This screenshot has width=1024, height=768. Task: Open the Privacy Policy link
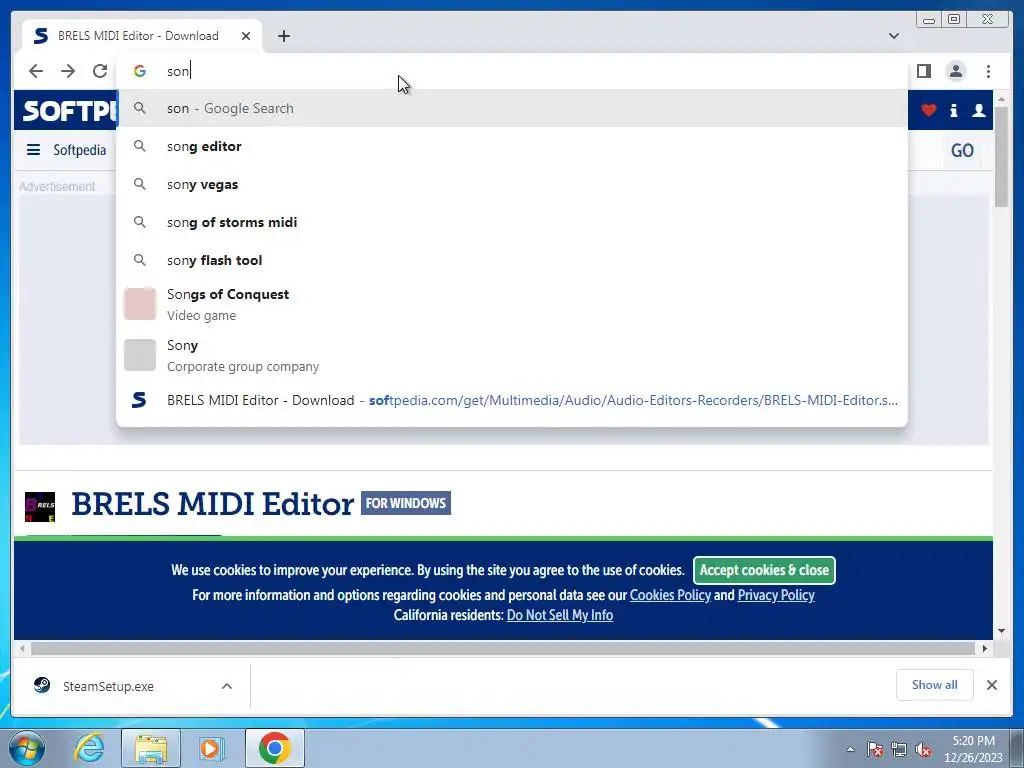776,595
